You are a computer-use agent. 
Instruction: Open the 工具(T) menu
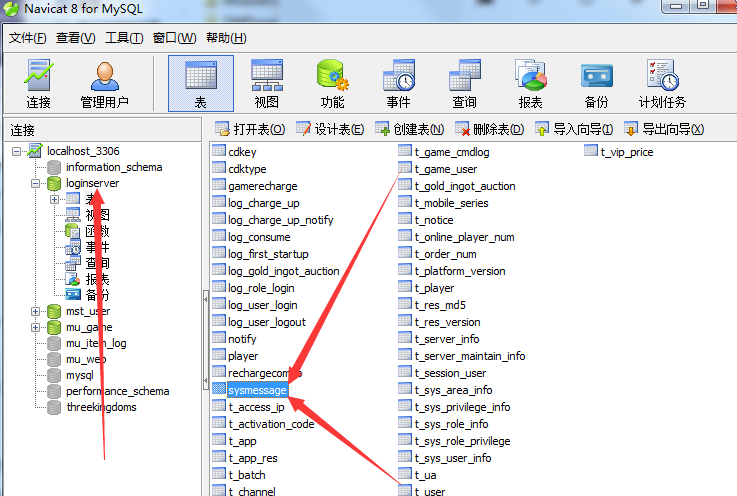(124, 38)
